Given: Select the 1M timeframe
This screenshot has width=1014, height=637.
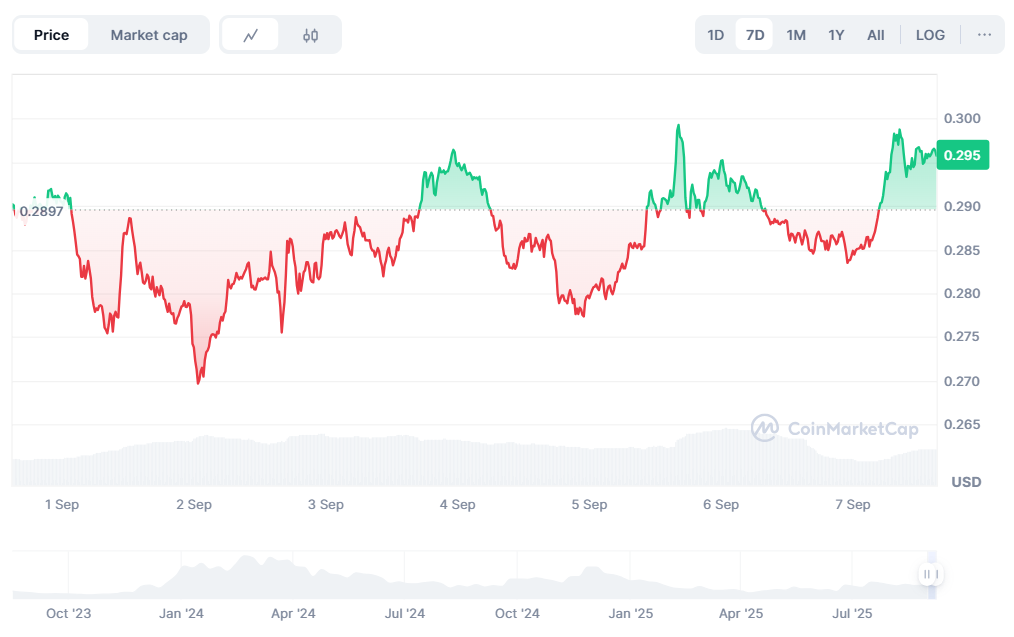Looking at the screenshot, I should point(795,34).
